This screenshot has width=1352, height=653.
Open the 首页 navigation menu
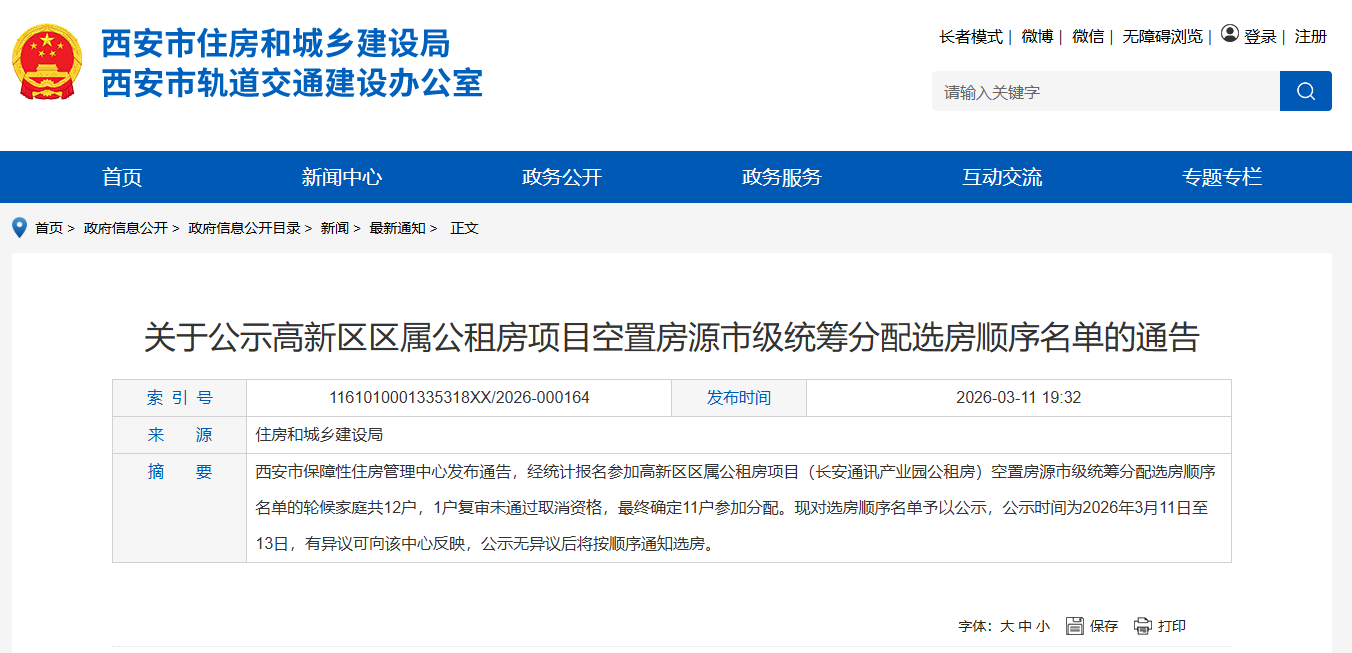click(122, 177)
